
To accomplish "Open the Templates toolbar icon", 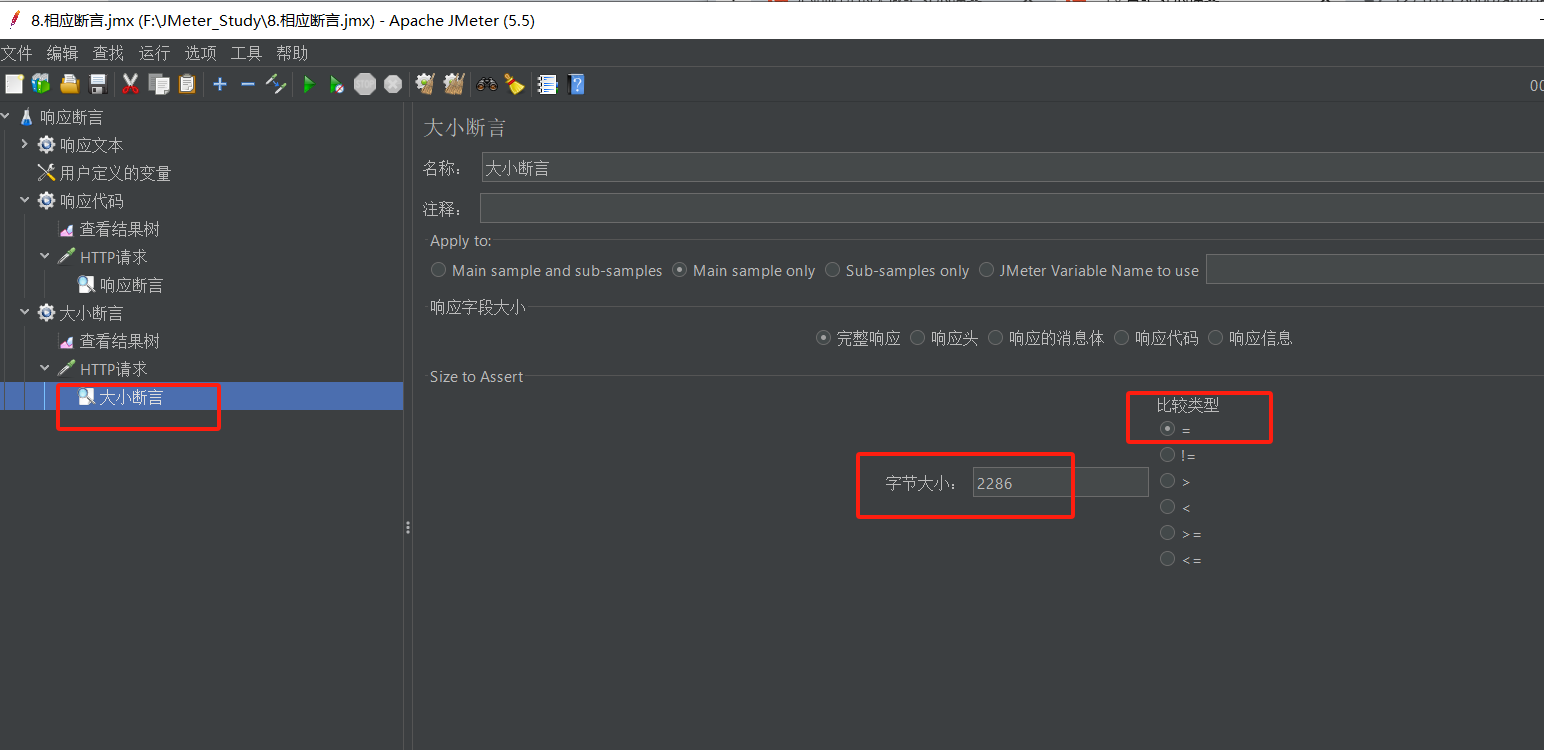I will (x=41, y=85).
